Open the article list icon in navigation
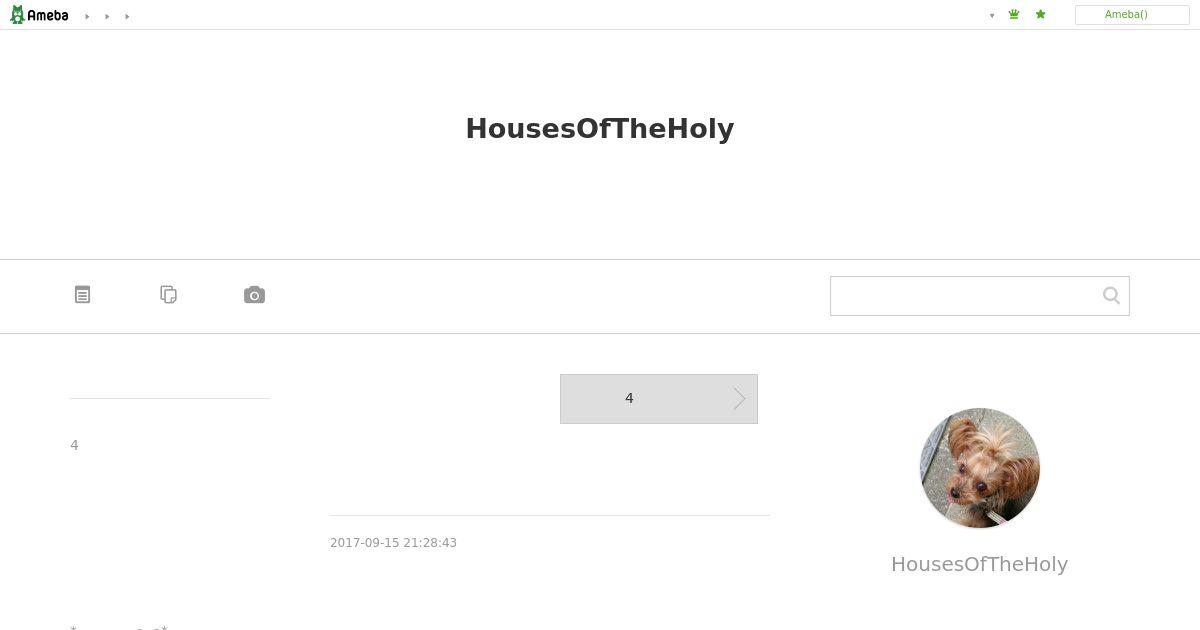Viewport: 1200px width, 630px height. (83, 295)
